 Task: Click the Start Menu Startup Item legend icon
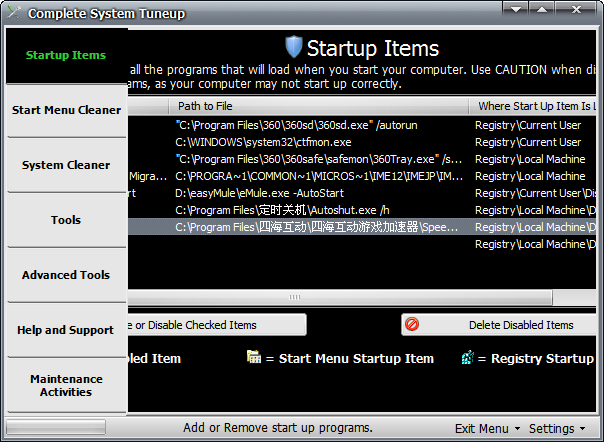[254, 358]
